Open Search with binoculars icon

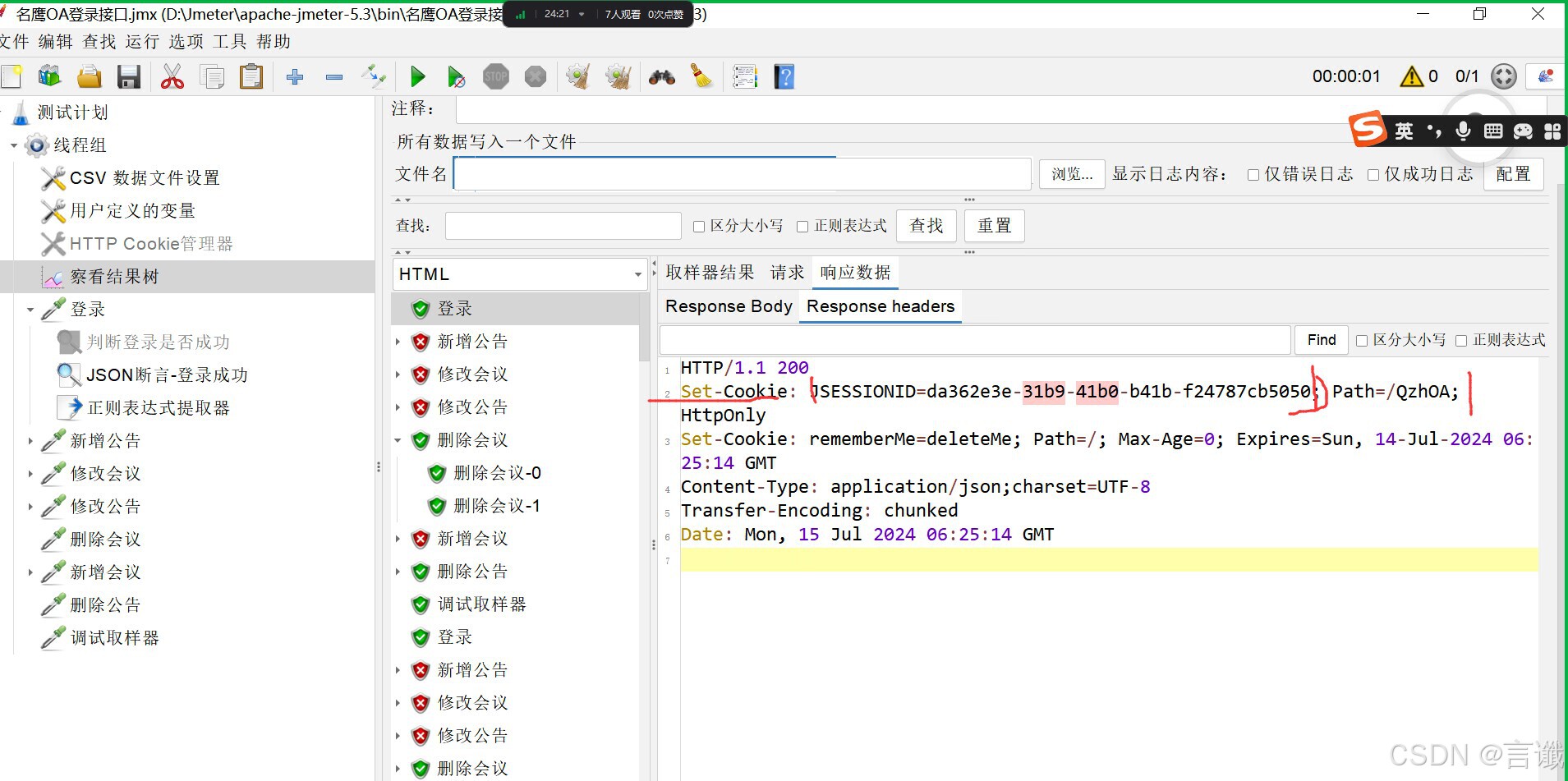coord(662,77)
